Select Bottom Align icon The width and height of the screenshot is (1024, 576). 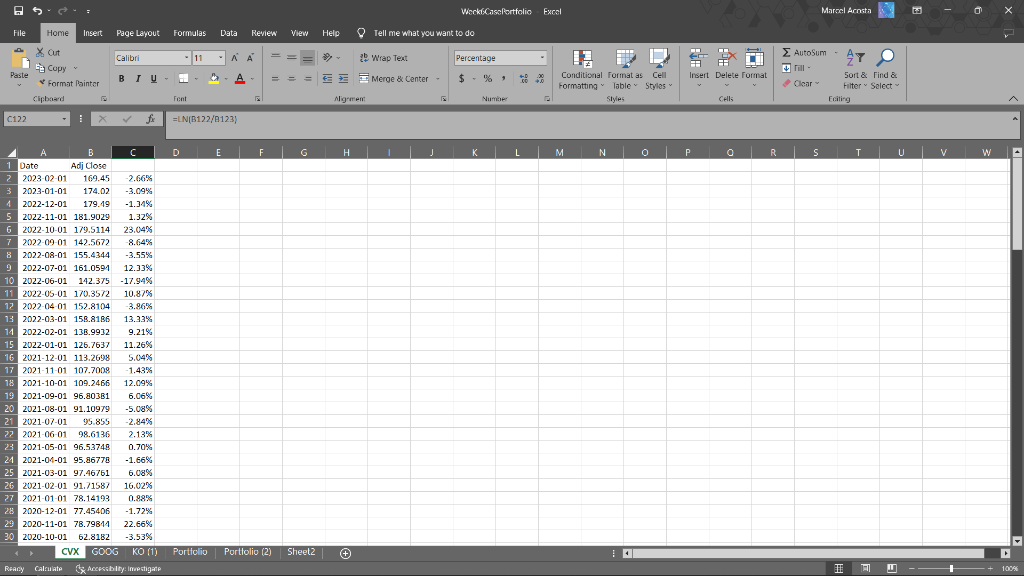308,58
